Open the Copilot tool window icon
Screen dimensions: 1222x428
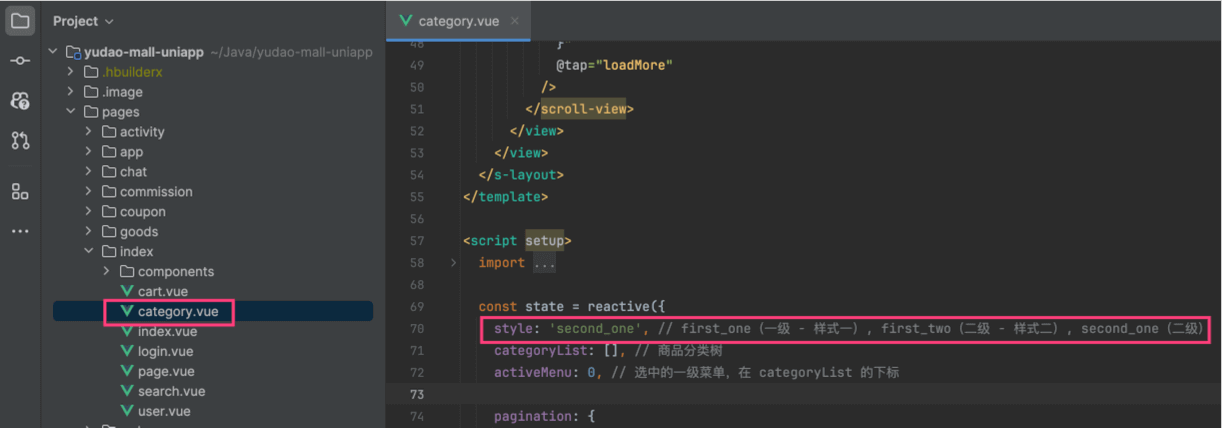tap(20, 101)
